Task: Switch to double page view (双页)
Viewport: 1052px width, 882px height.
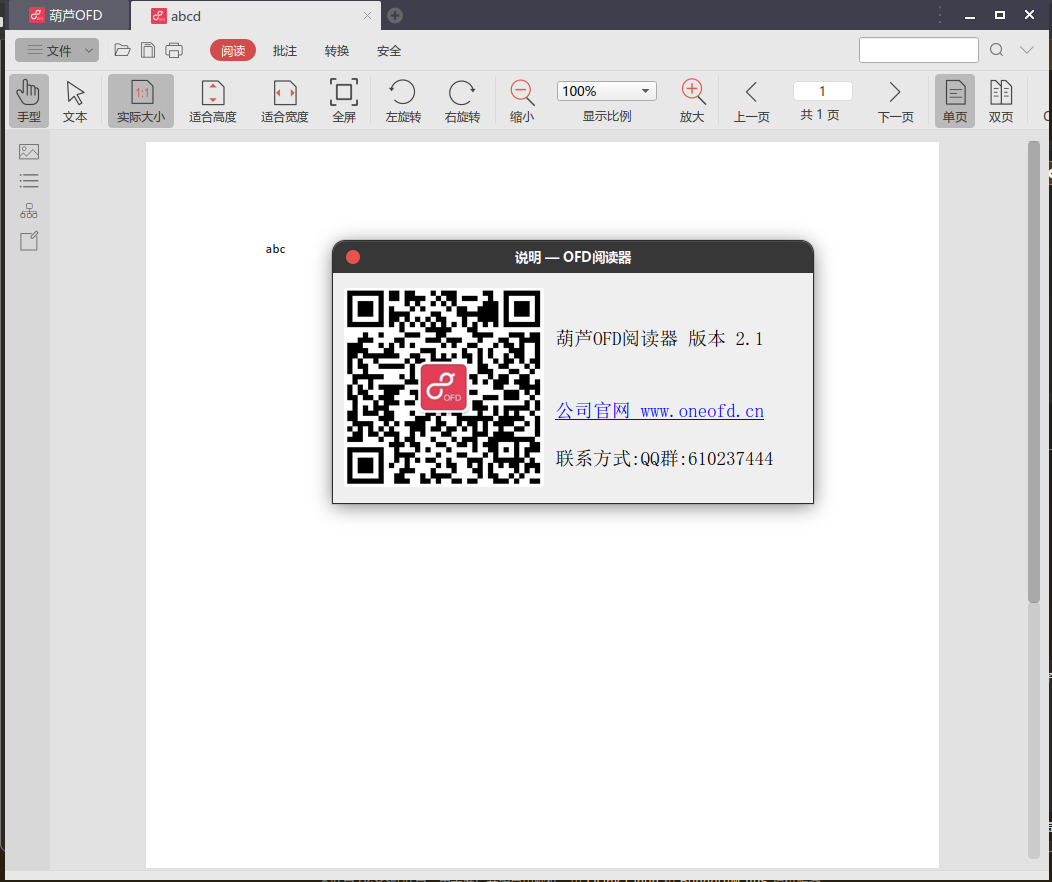Action: tap(1000, 101)
